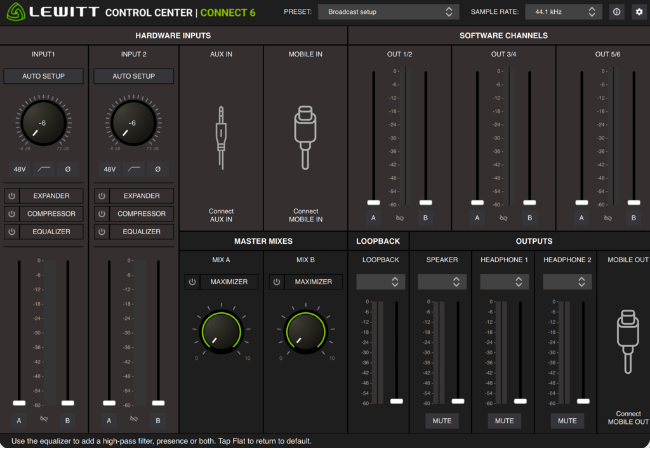Click Input 1 mix A button

coord(19,420)
